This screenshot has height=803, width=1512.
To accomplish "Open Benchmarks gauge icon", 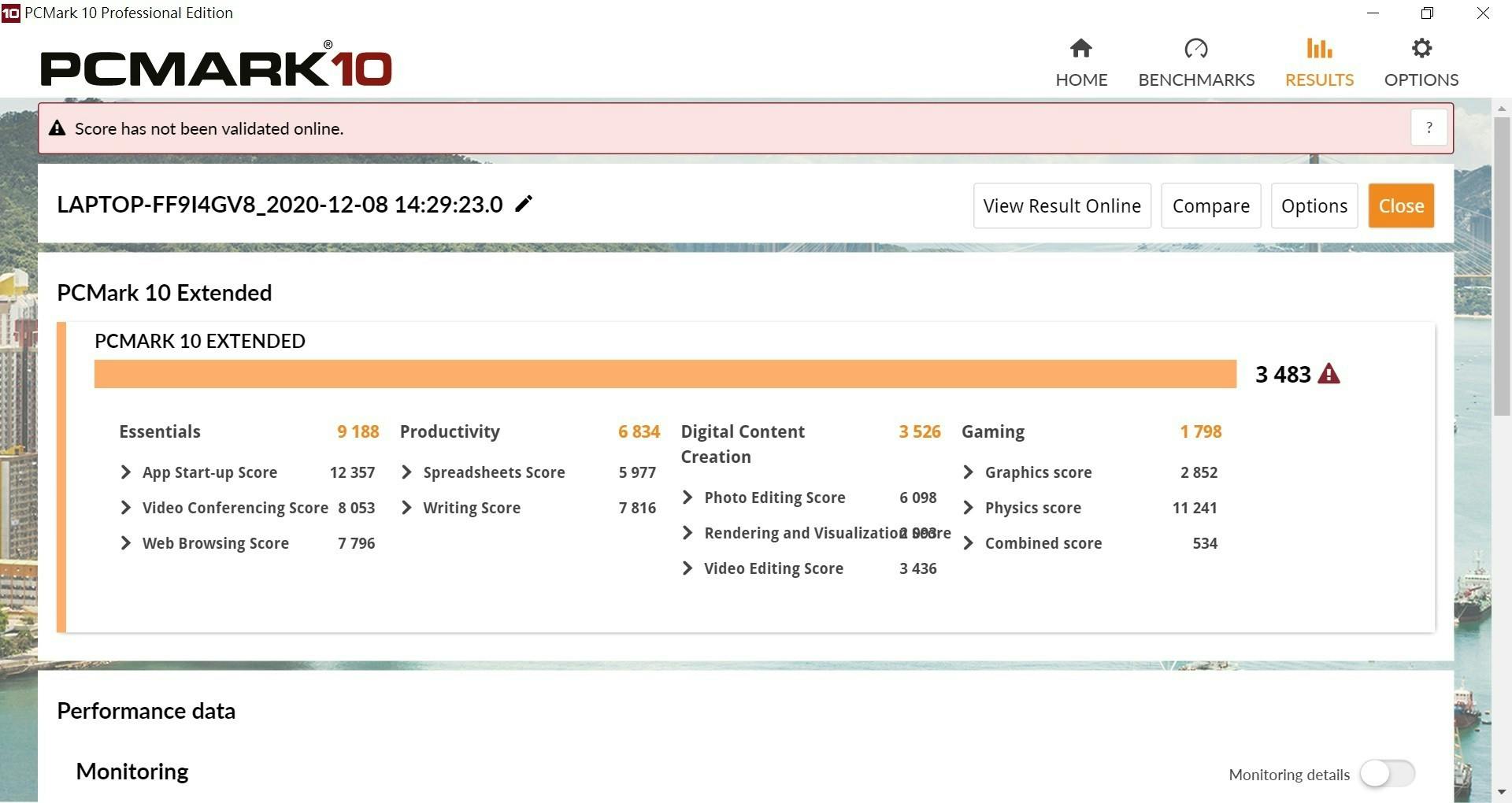I will [x=1195, y=49].
